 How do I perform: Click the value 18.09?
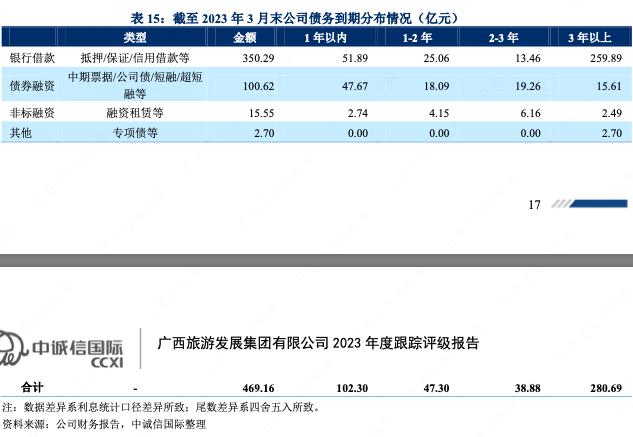(x=436, y=86)
